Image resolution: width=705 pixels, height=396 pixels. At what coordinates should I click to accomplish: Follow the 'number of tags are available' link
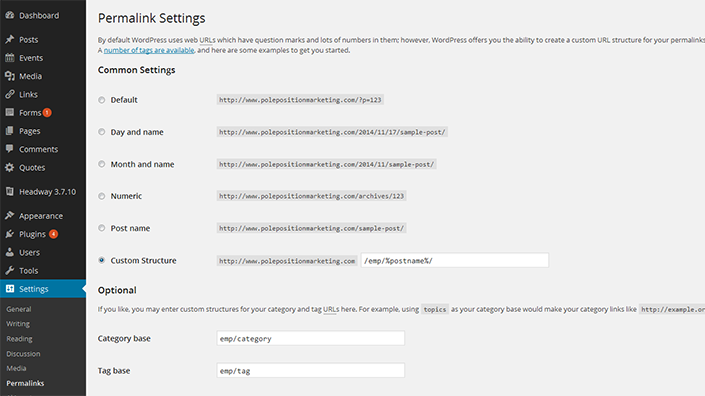[x=149, y=50]
